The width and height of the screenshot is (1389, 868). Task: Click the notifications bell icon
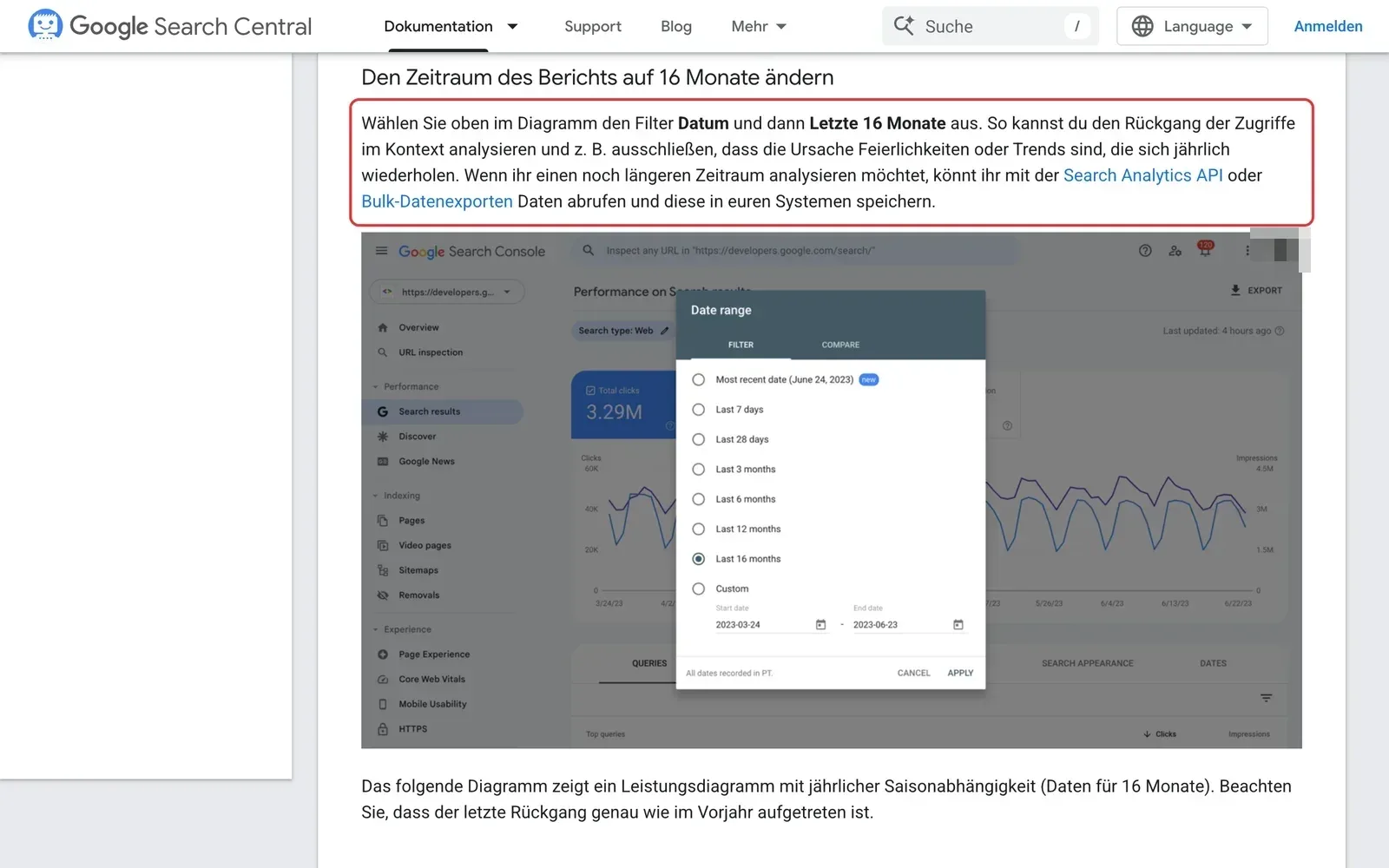1205,250
